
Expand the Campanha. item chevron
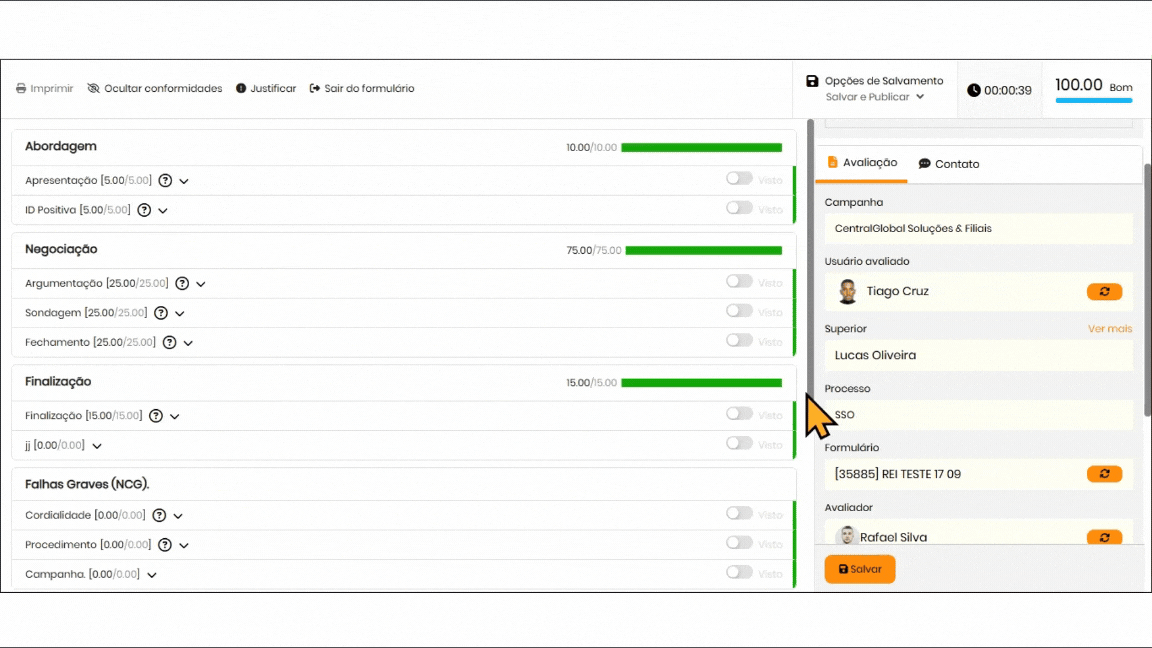pyautogui.click(x=152, y=575)
